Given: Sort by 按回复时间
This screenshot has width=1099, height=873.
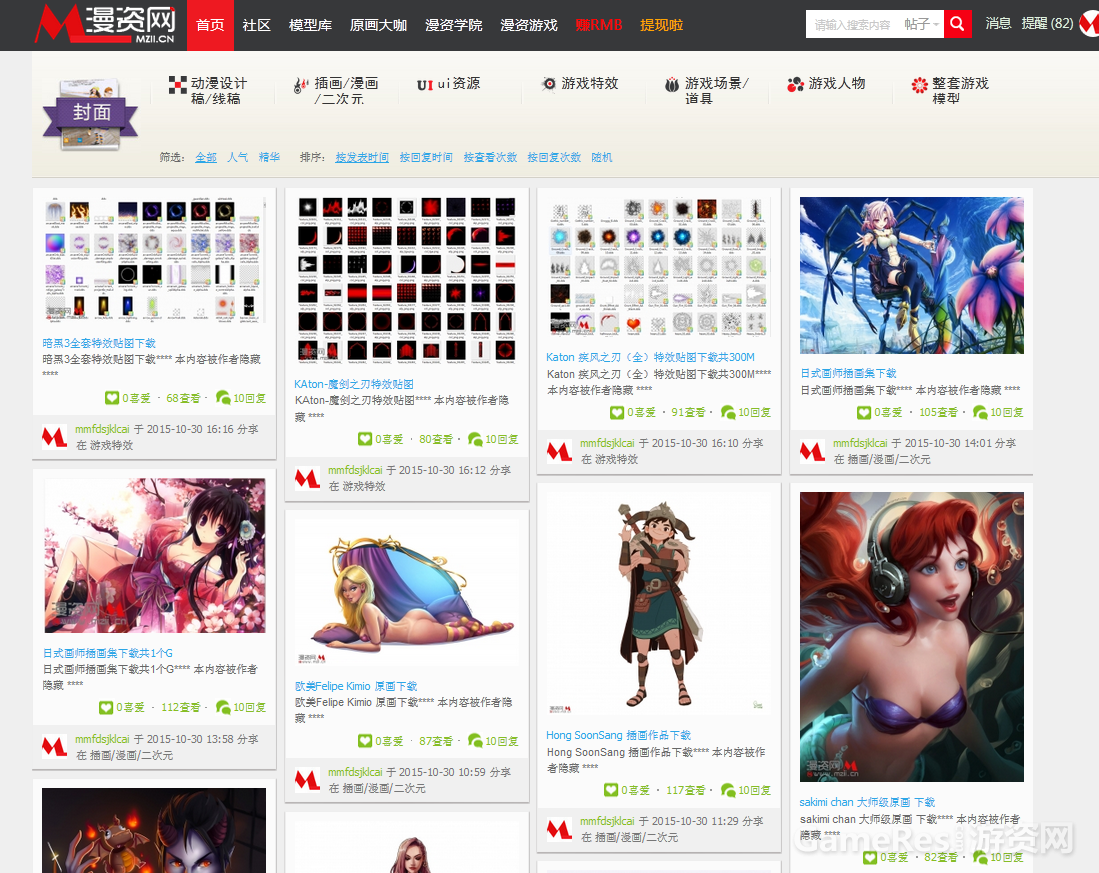Looking at the screenshot, I should pyautogui.click(x=426, y=157).
